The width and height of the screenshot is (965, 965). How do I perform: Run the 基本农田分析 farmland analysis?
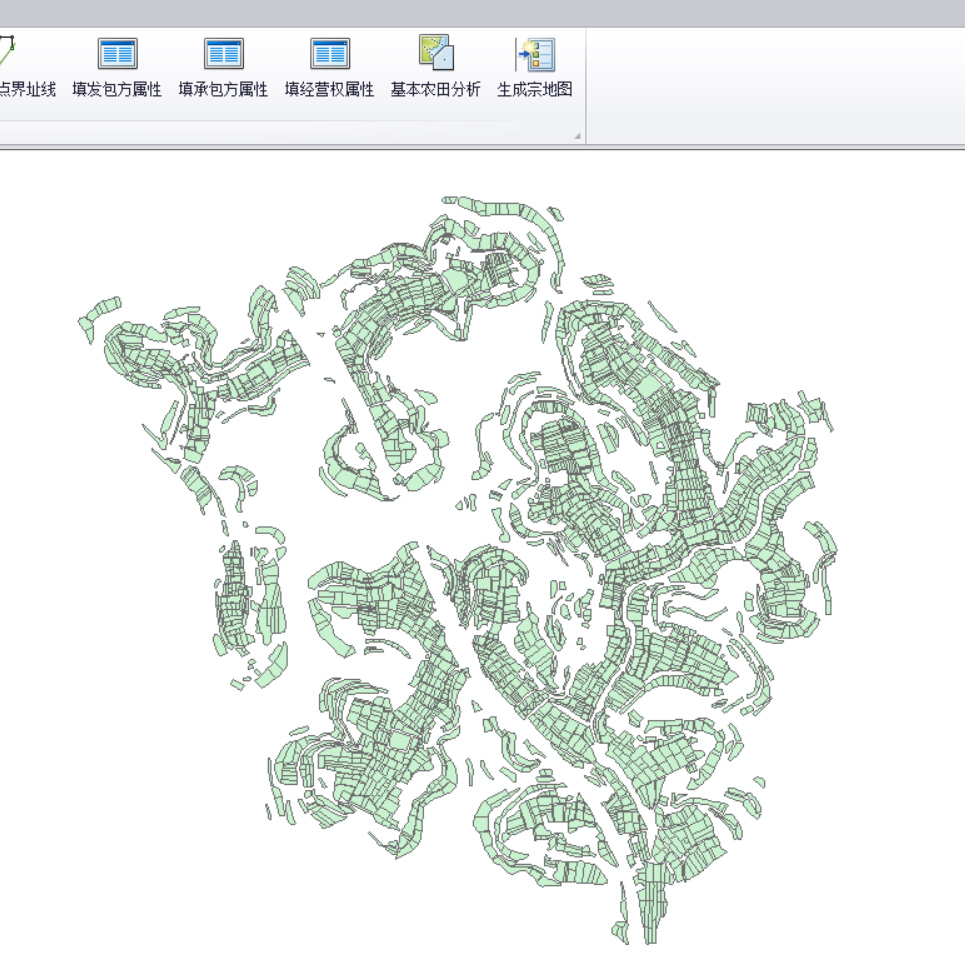click(435, 68)
